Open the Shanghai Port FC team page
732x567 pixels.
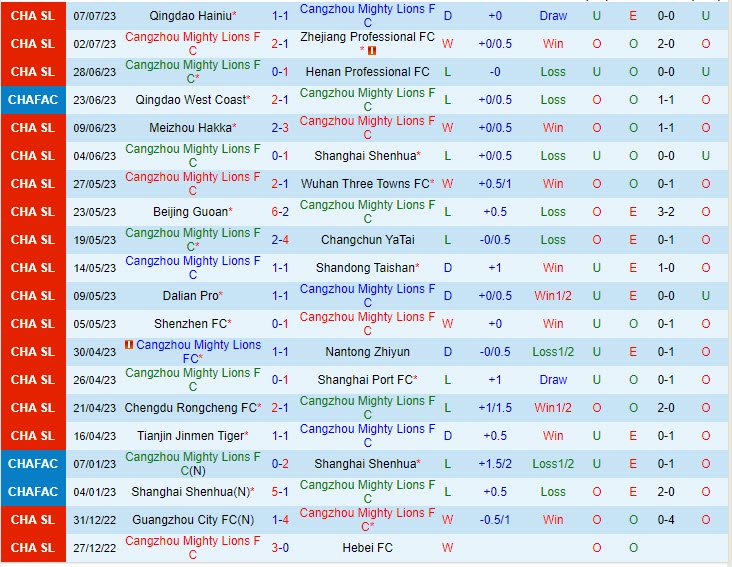[365, 380]
